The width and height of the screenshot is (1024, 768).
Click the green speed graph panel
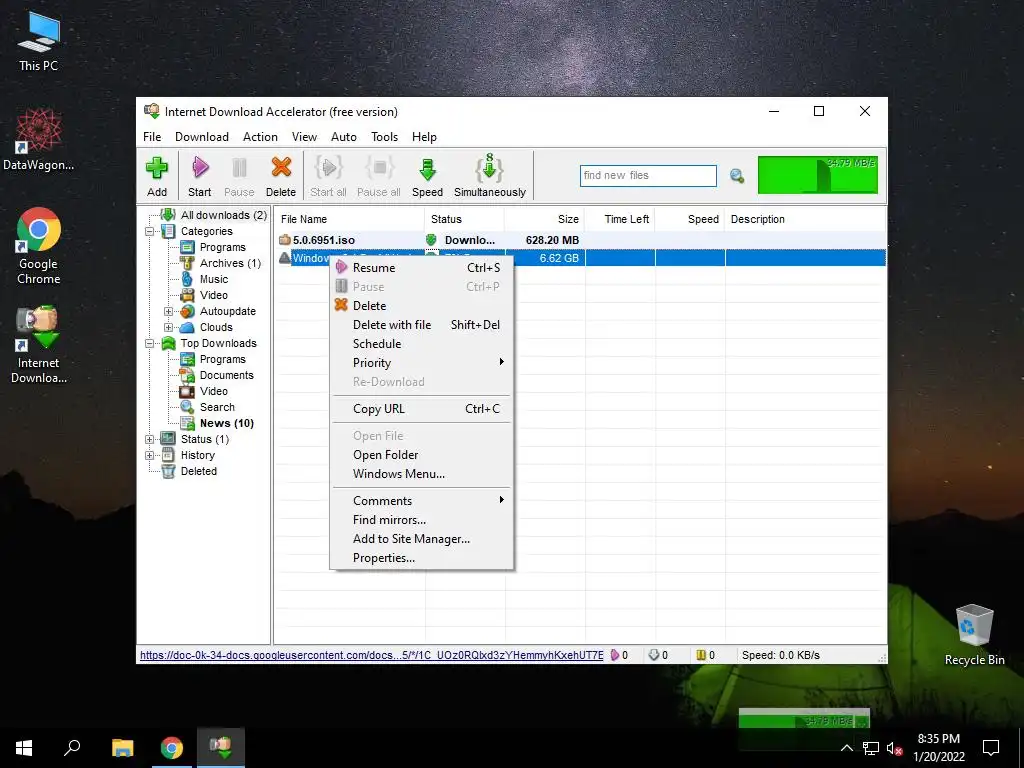[x=818, y=175]
